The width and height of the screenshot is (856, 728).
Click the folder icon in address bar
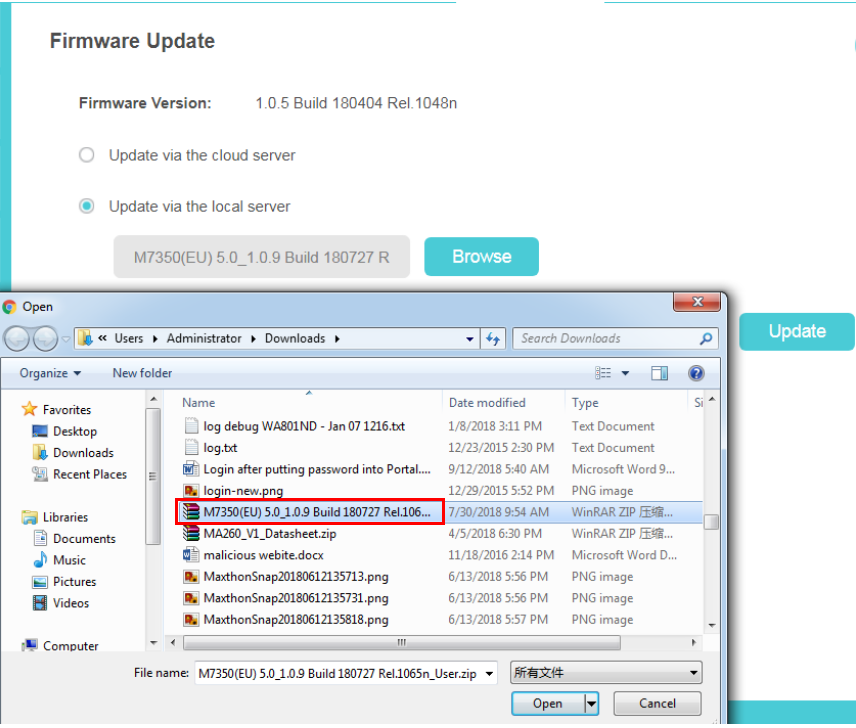pyautogui.click(x=85, y=338)
